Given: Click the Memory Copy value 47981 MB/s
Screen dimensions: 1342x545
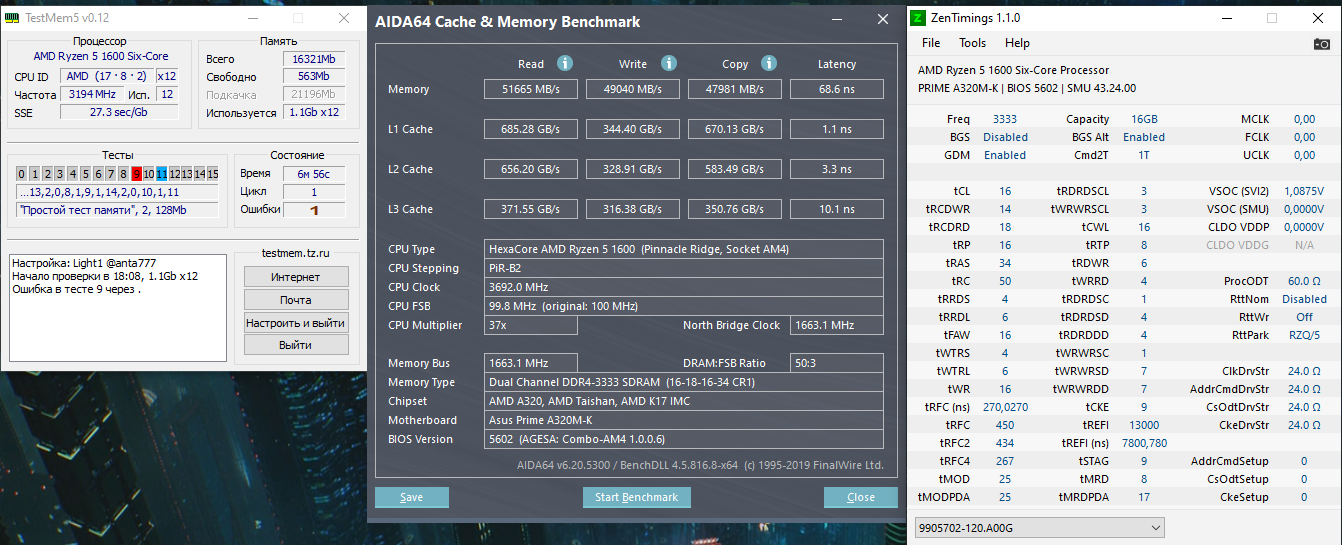Looking at the screenshot, I should point(735,89).
